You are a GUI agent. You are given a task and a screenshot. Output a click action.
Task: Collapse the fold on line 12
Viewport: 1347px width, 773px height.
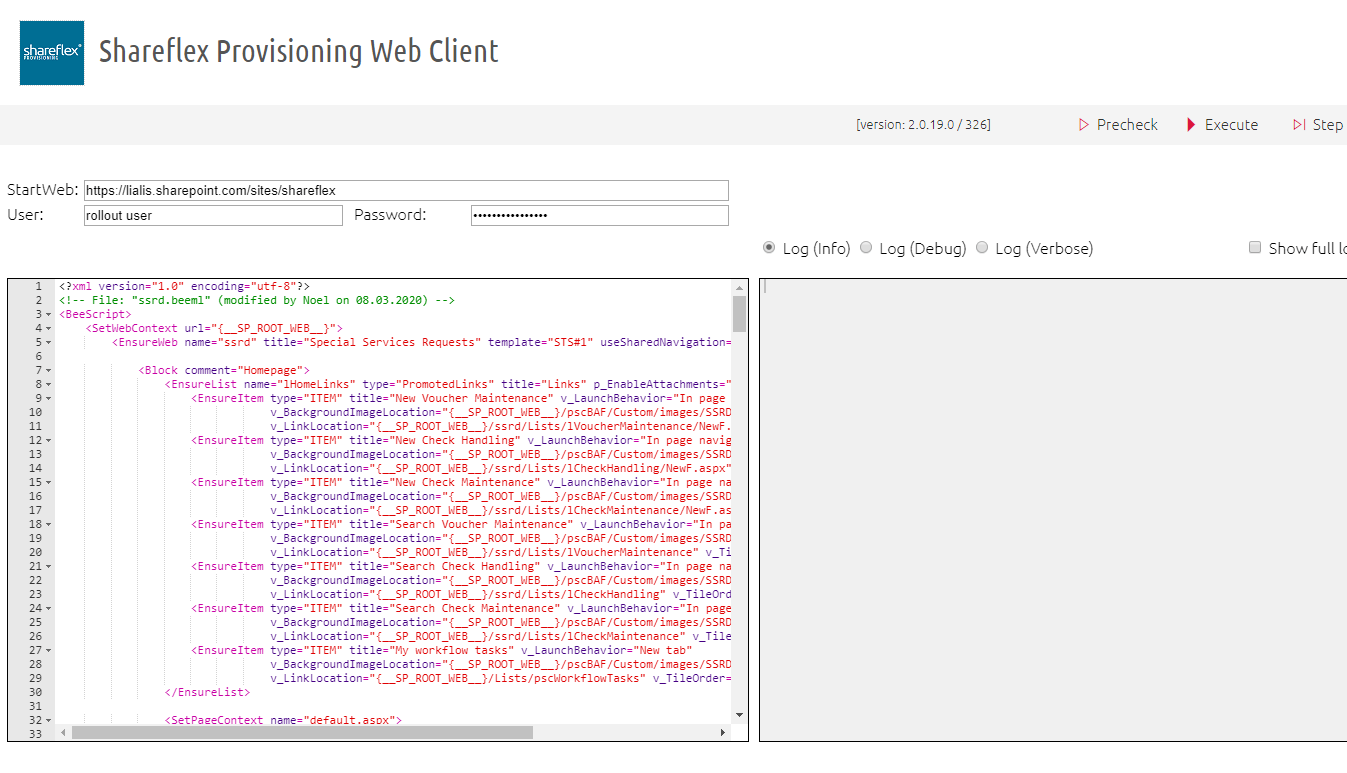tap(49, 440)
